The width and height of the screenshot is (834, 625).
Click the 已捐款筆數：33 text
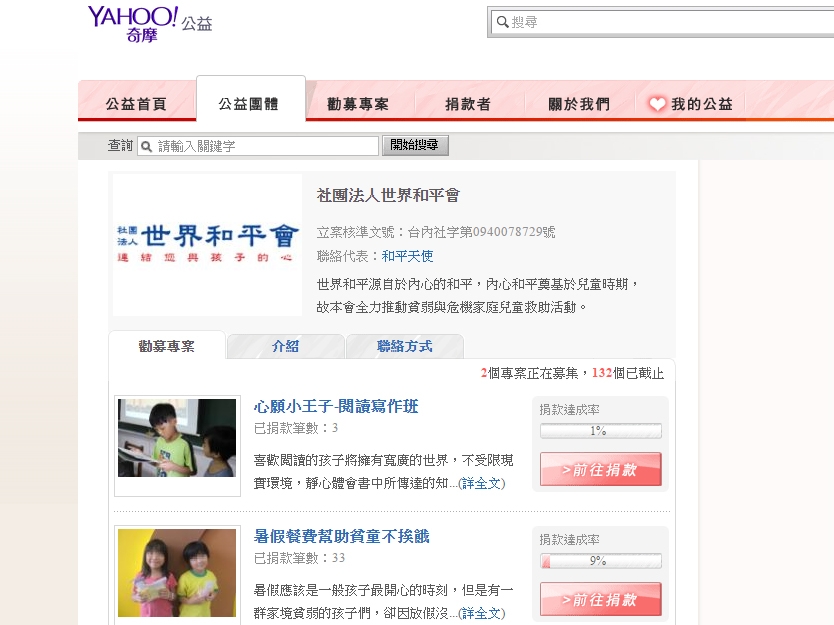[299, 558]
